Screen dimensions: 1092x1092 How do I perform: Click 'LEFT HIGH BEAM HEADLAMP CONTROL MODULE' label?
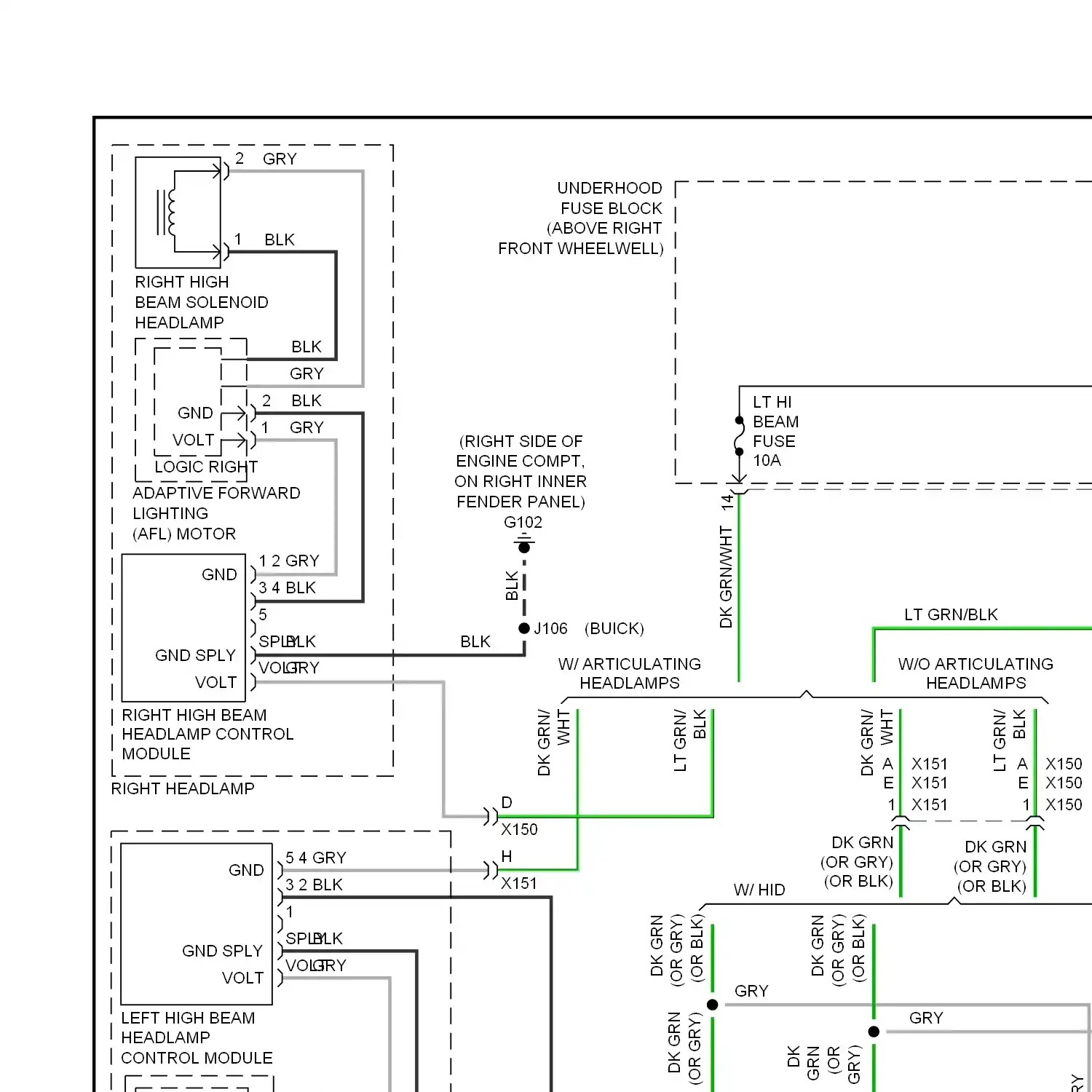(197, 1037)
